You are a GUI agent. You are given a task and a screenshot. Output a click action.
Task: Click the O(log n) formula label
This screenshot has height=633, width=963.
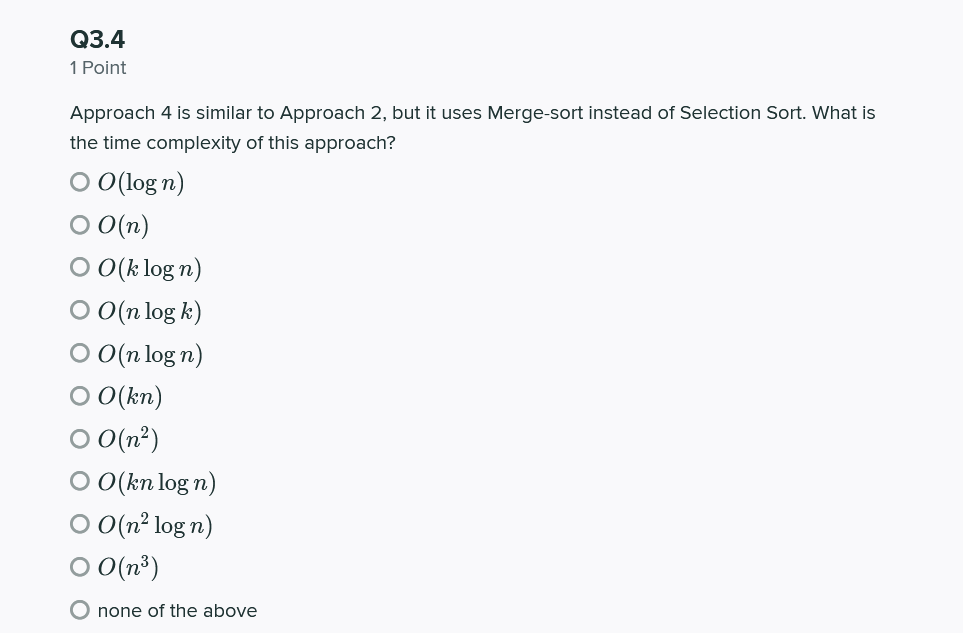(141, 183)
